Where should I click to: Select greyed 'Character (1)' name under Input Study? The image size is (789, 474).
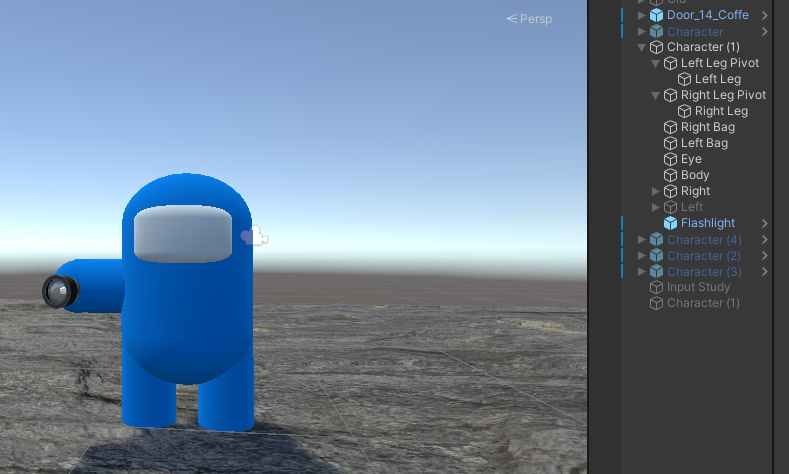click(703, 303)
